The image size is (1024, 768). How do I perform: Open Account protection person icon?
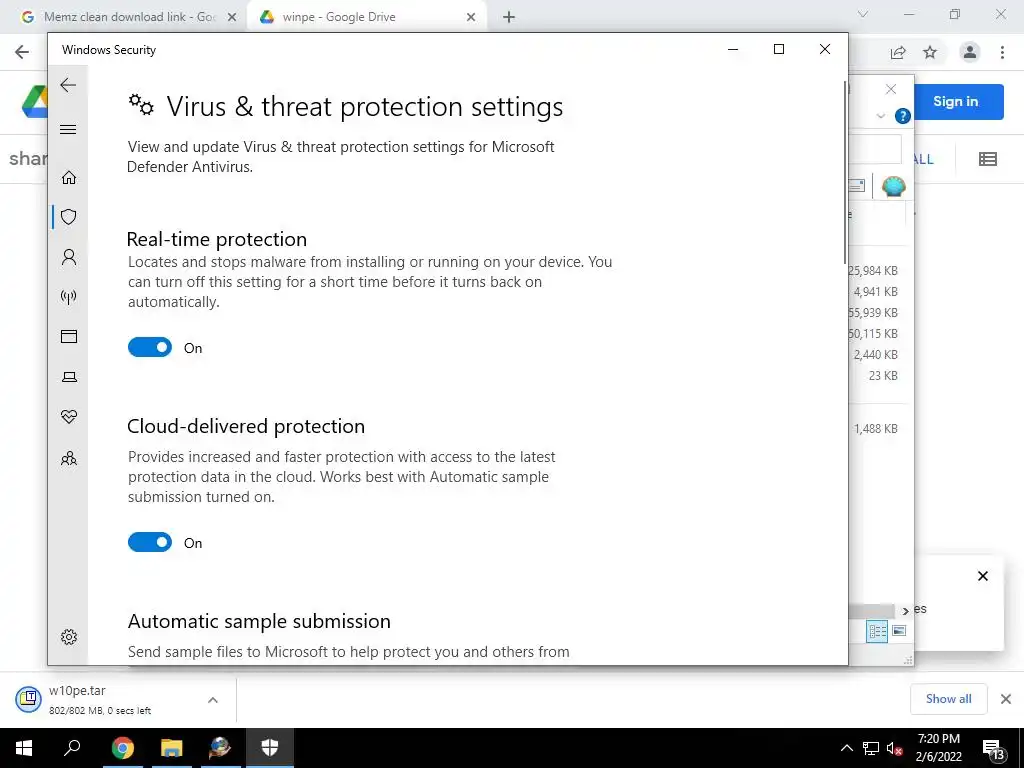coord(69,257)
